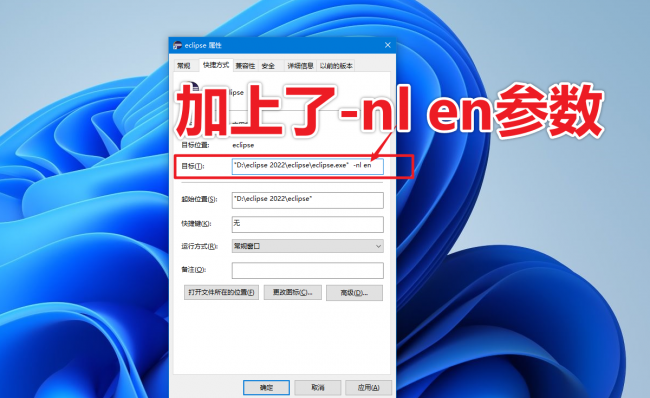
Task: Apply changes with the 应用 button
Action: pyautogui.click(x=369, y=388)
